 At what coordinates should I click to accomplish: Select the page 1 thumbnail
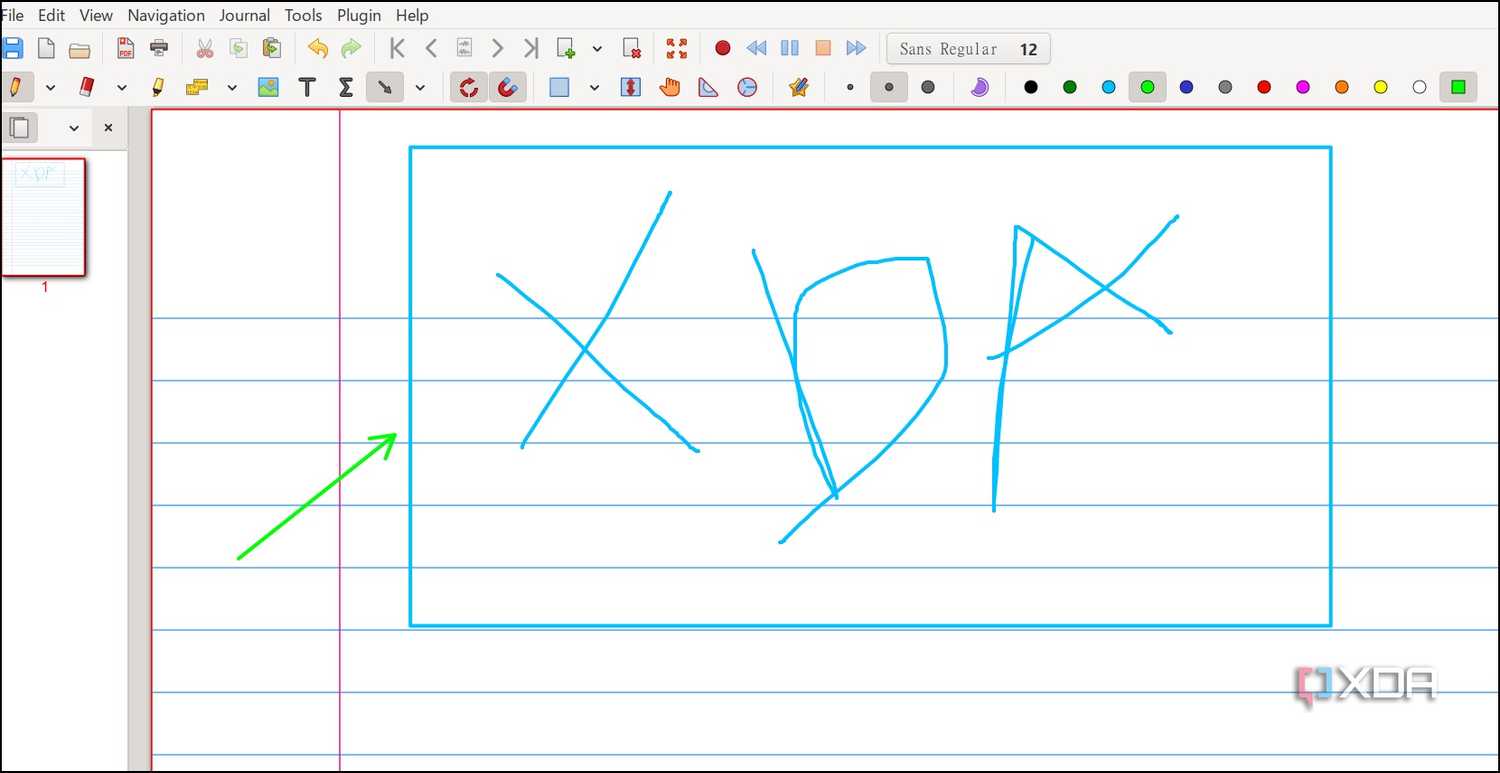click(x=43, y=216)
